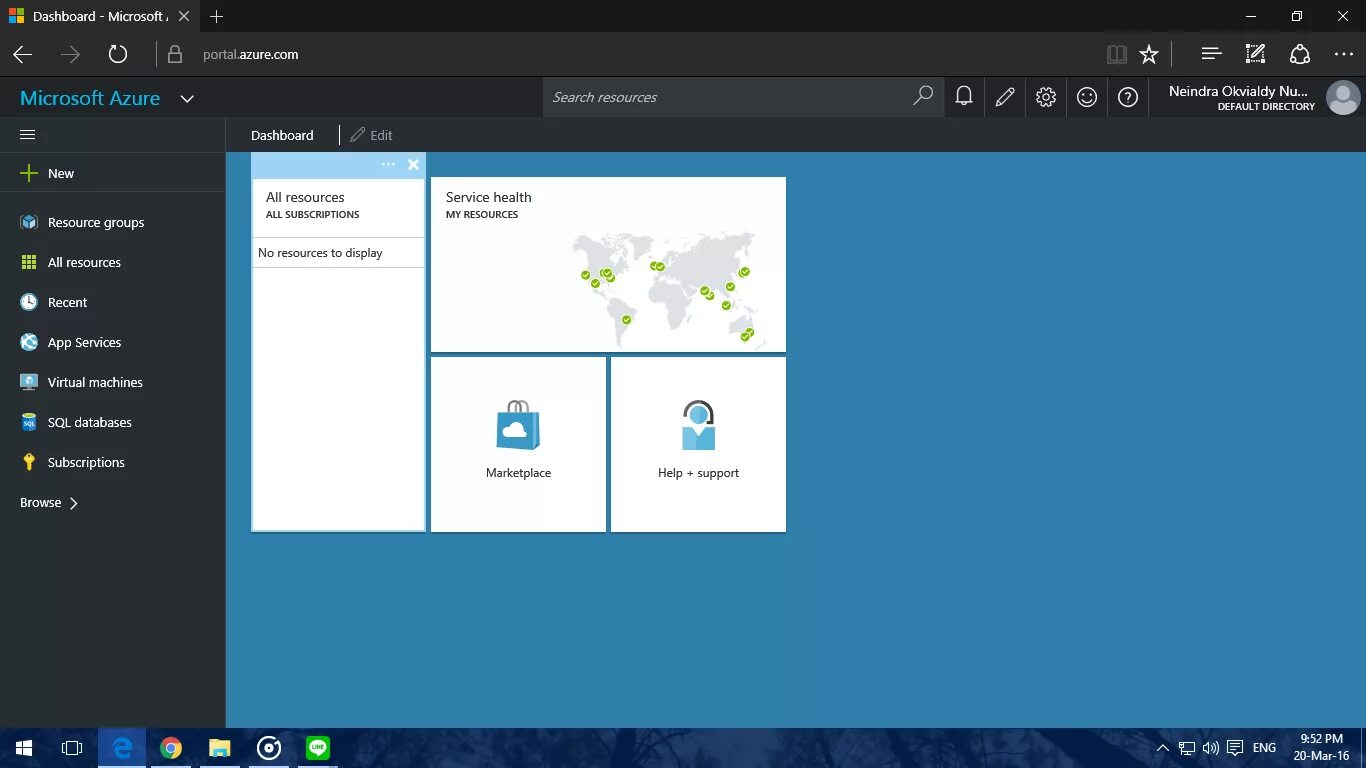The width and height of the screenshot is (1366, 768).
Task: Open the Service health map tile
Action: pyautogui.click(x=608, y=264)
